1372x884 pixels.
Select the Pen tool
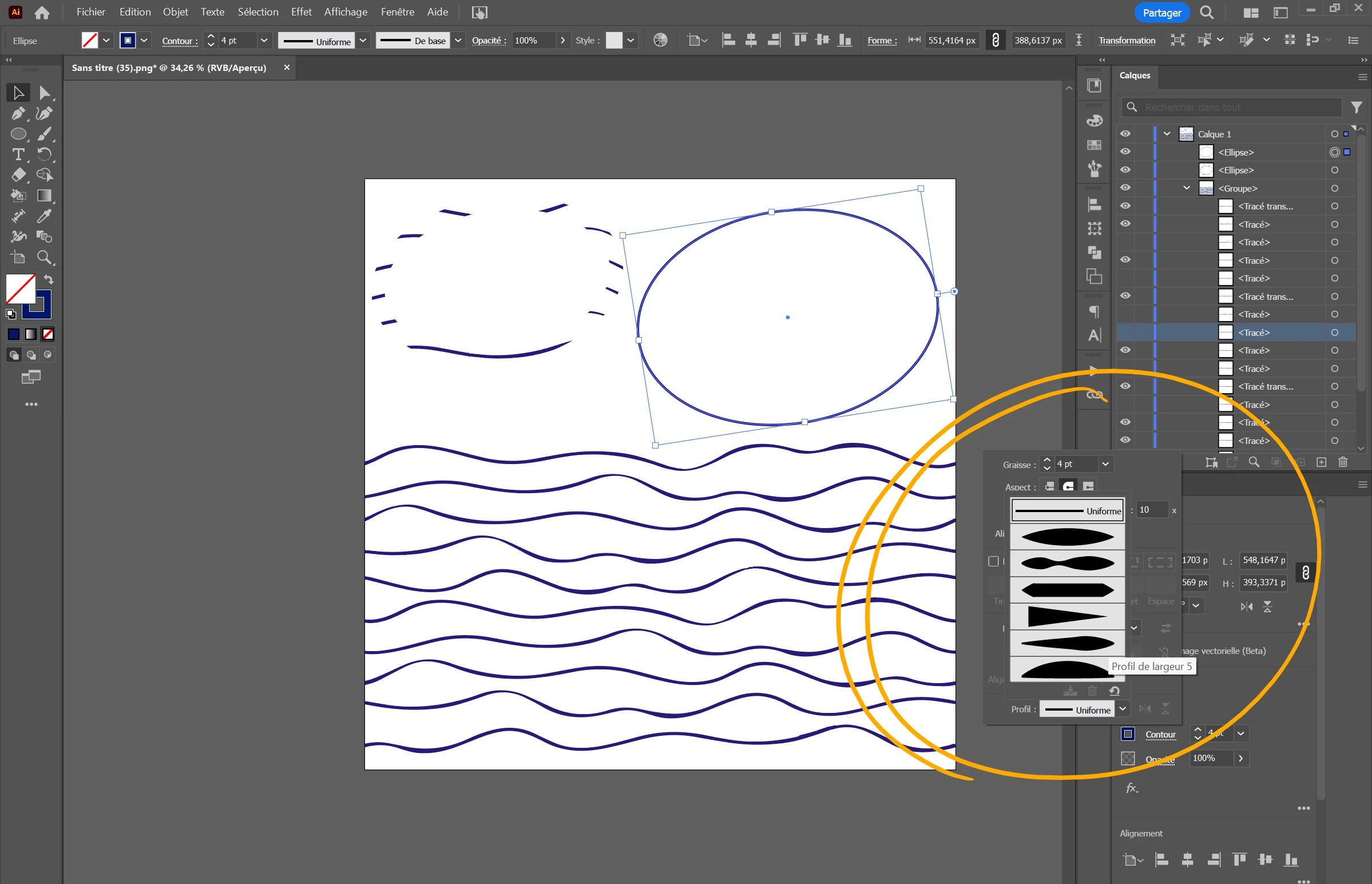(18, 113)
